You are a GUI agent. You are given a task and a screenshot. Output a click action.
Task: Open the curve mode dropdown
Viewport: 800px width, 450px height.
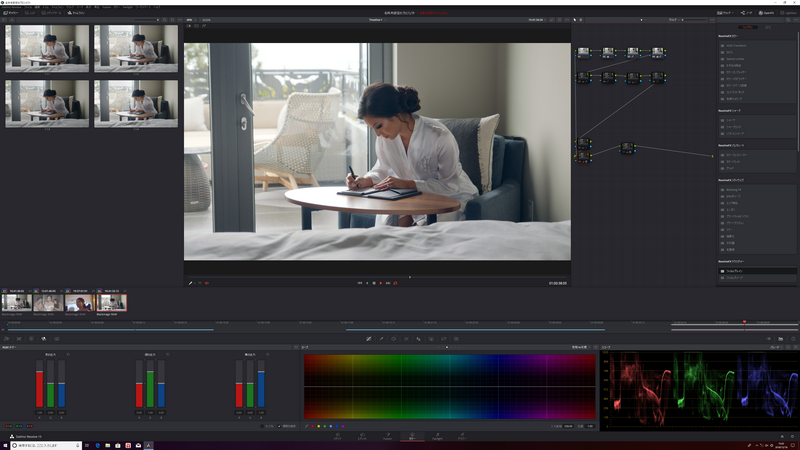pos(581,347)
